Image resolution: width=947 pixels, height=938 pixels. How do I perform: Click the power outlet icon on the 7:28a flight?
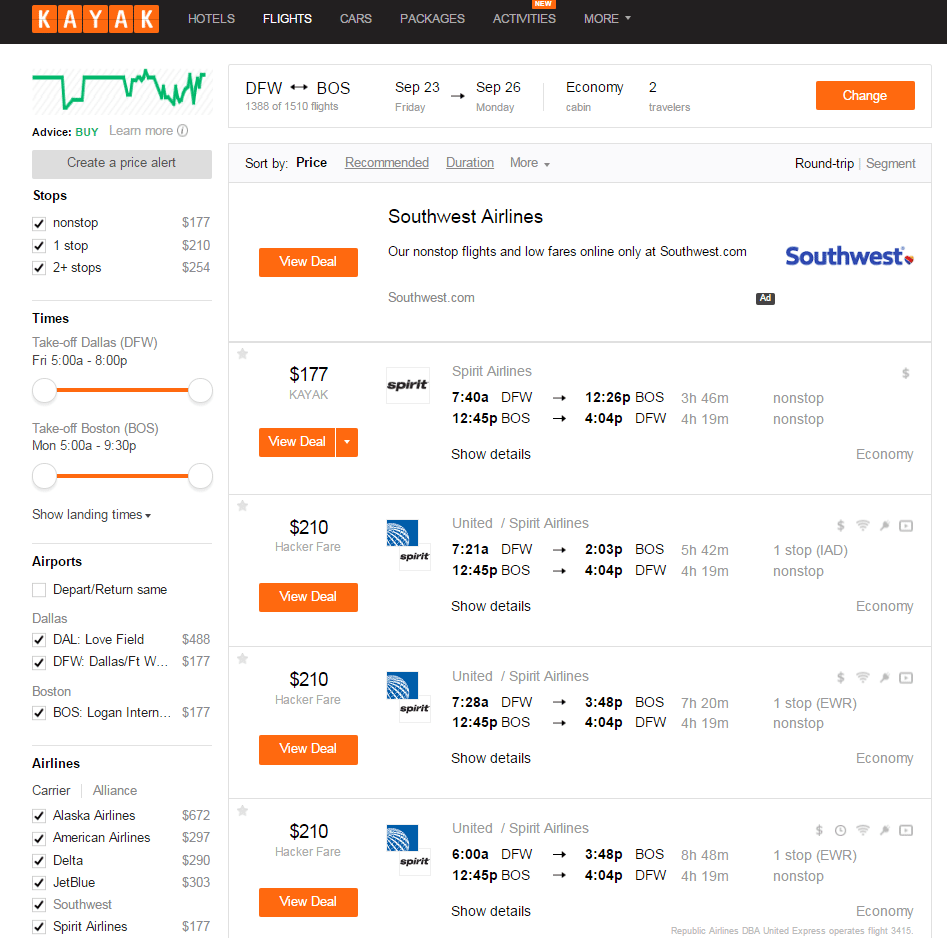click(884, 677)
